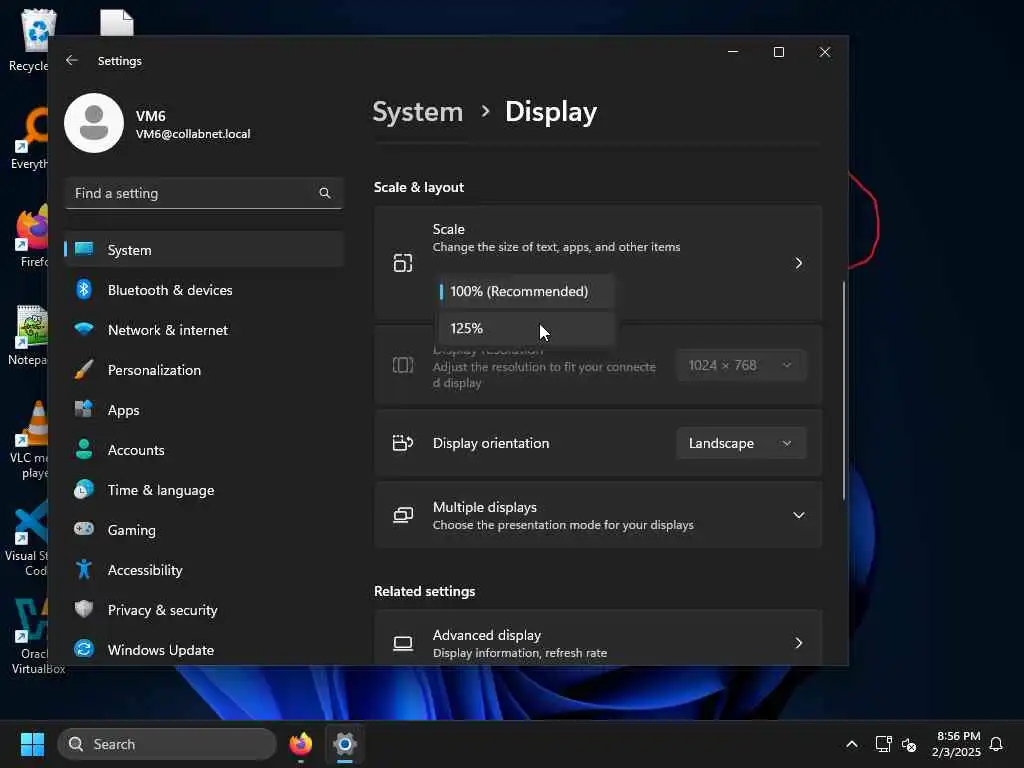This screenshot has height=768, width=1024.
Task: Click the Privacy & security shield icon
Action: pyautogui.click(x=84, y=609)
